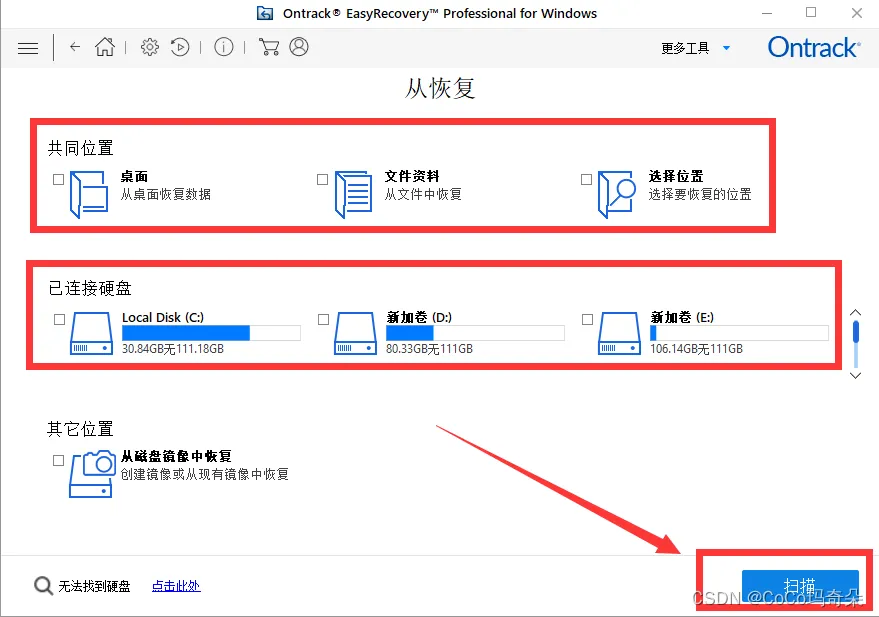Click the 创建镜像或从现有镜像中恢复 text
The image size is (879, 617).
(205, 475)
